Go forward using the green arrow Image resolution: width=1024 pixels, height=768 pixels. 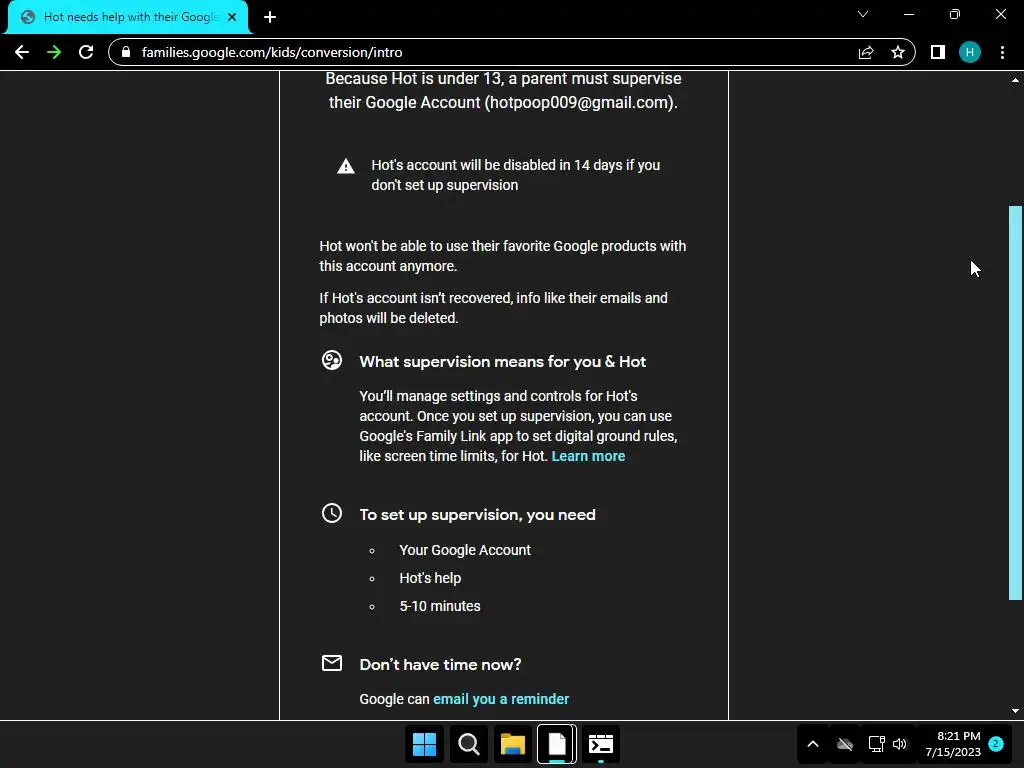click(x=54, y=52)
